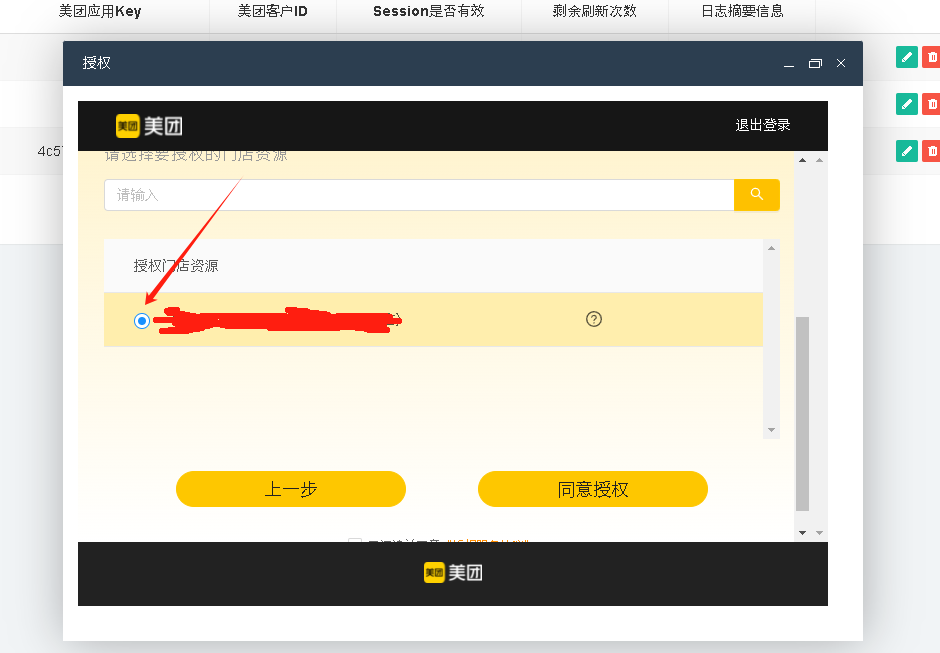Click the green edit icon in third row
The image size is (940, 653).
906,151
